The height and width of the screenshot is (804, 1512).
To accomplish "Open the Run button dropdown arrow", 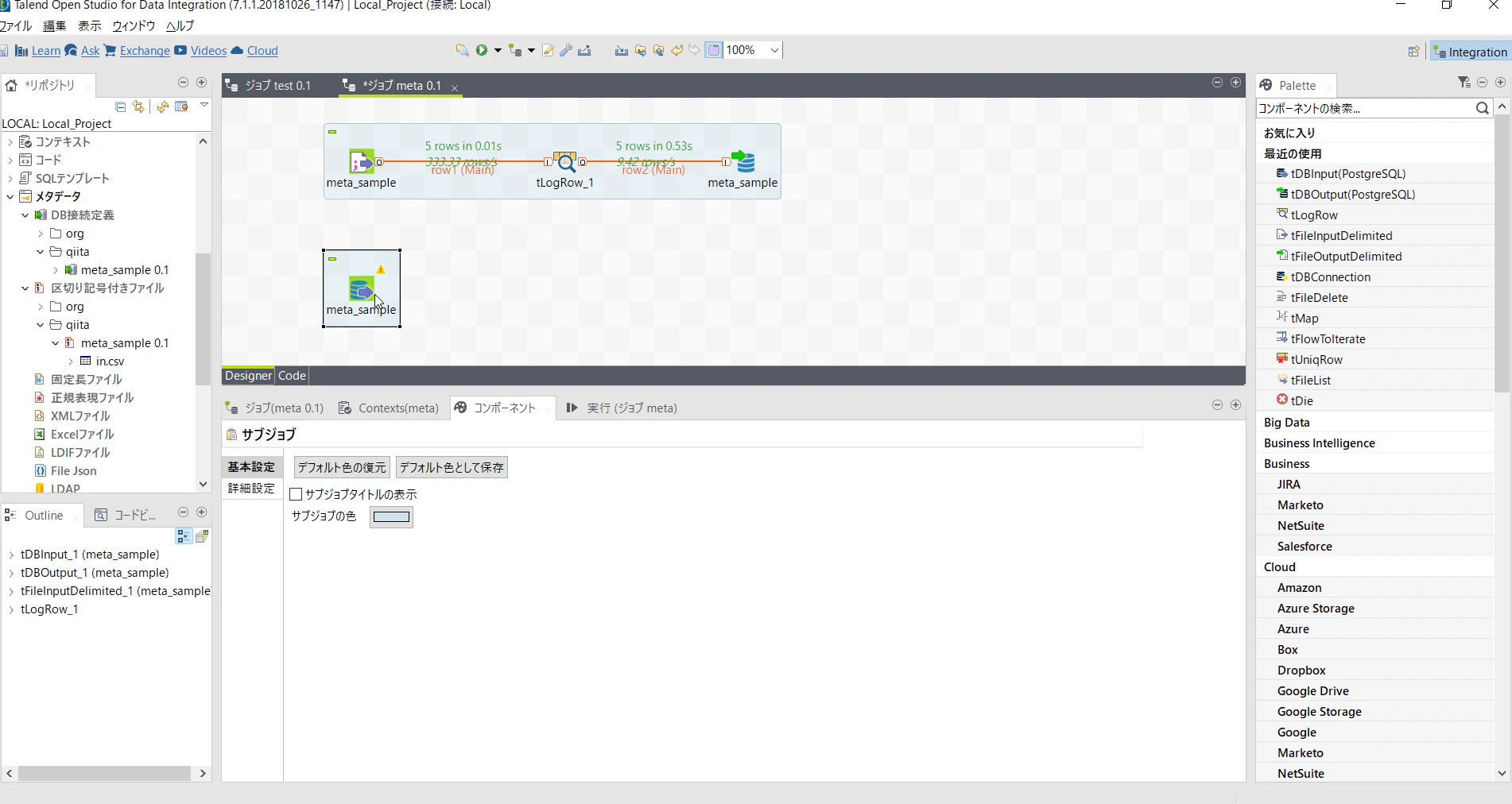I will (x=498, y=50).
